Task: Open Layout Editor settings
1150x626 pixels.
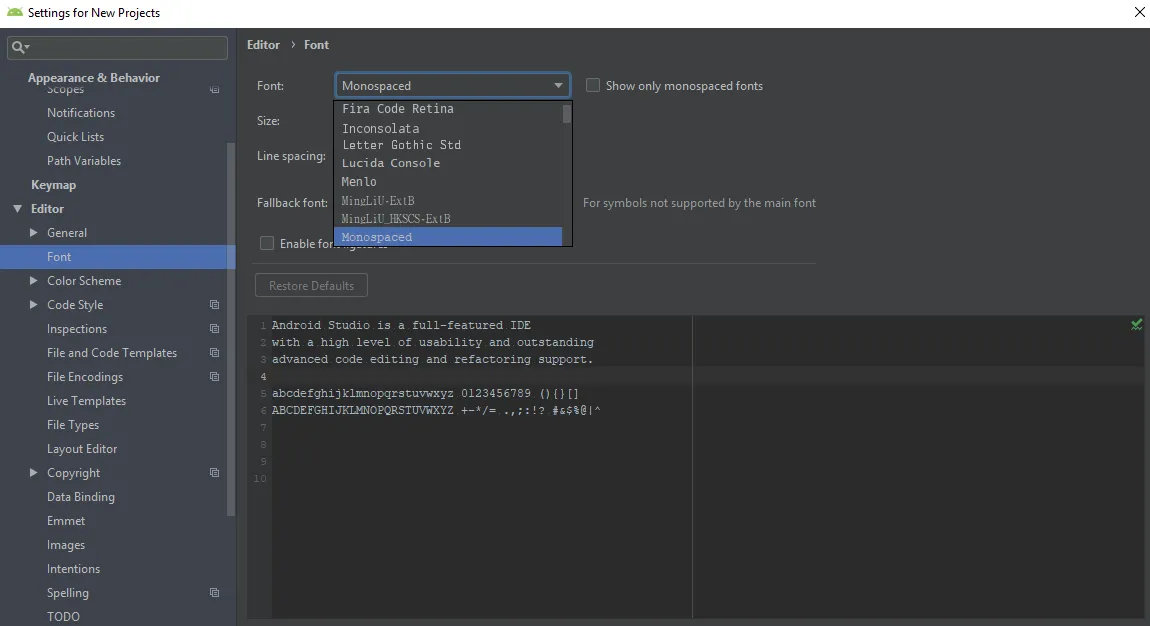Action: point(82,449)
